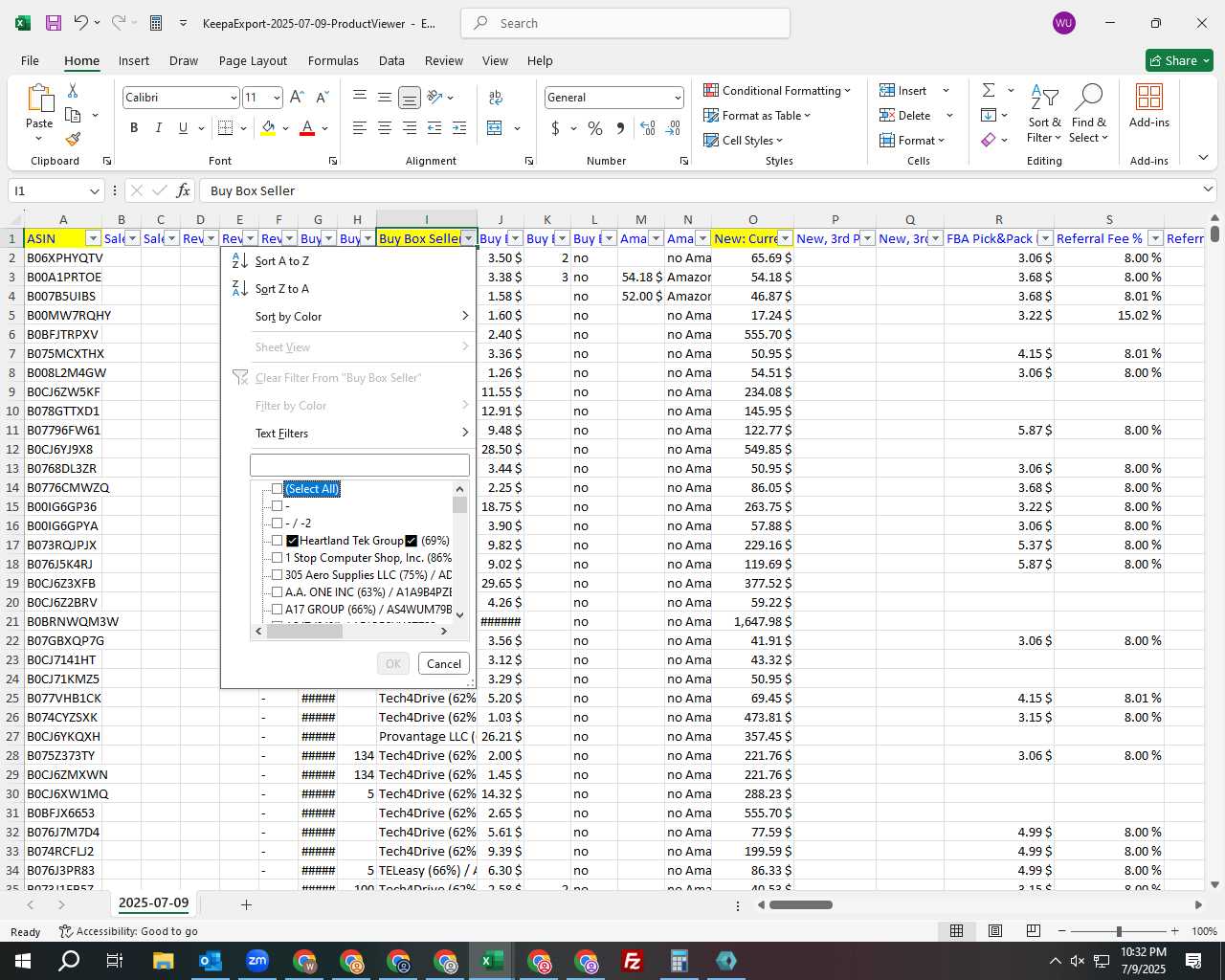Click Insert Function fx icon

click(x=184, y=190)
